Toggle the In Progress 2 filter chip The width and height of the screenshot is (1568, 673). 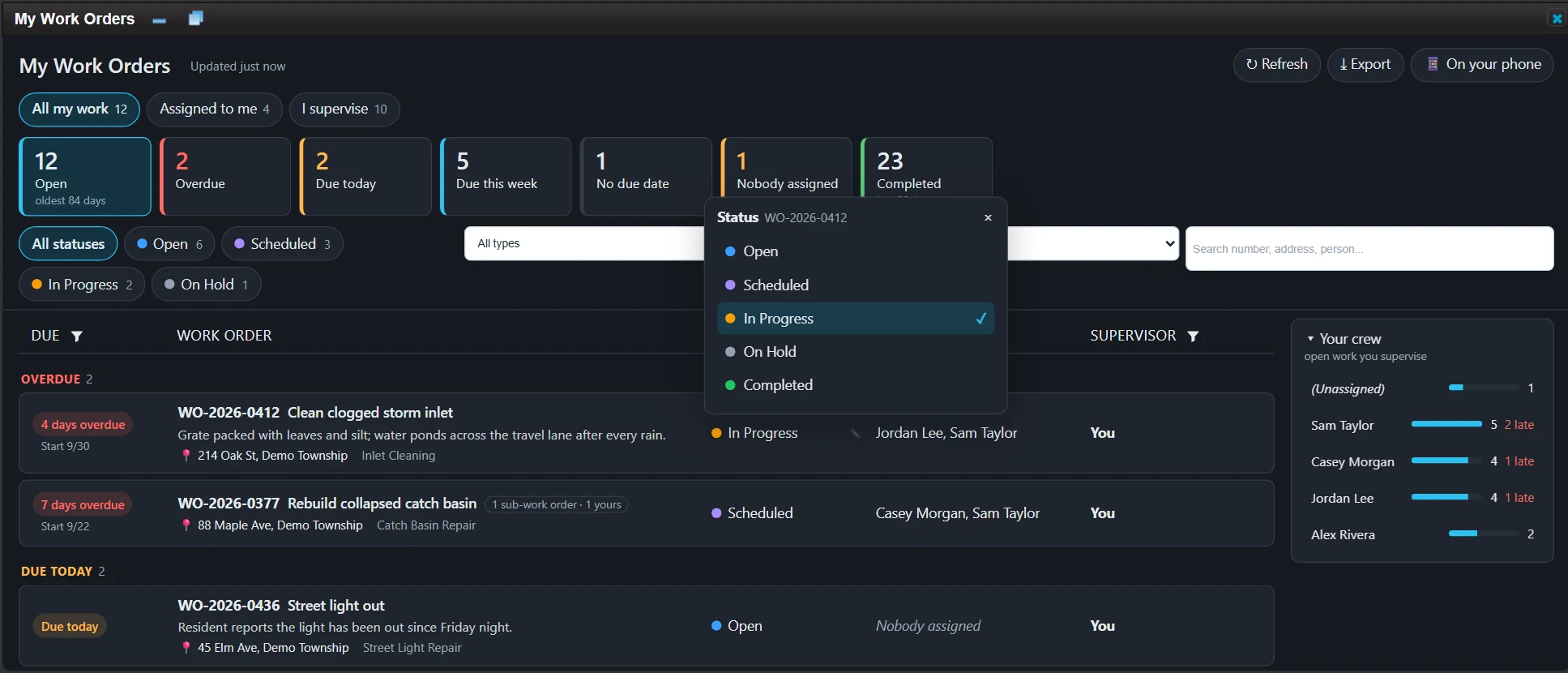tap(82, 285)
